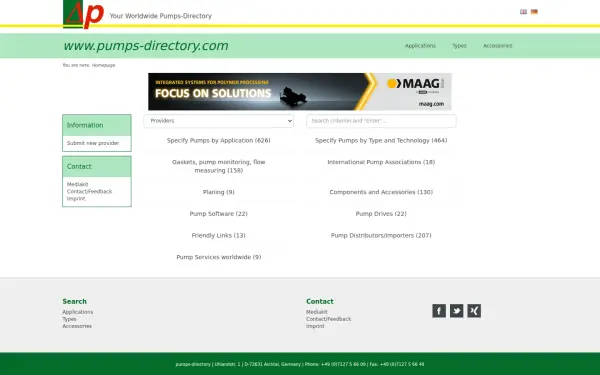
Task: Open Pump Distributors/Importers (207)
Action: [381, 235]
